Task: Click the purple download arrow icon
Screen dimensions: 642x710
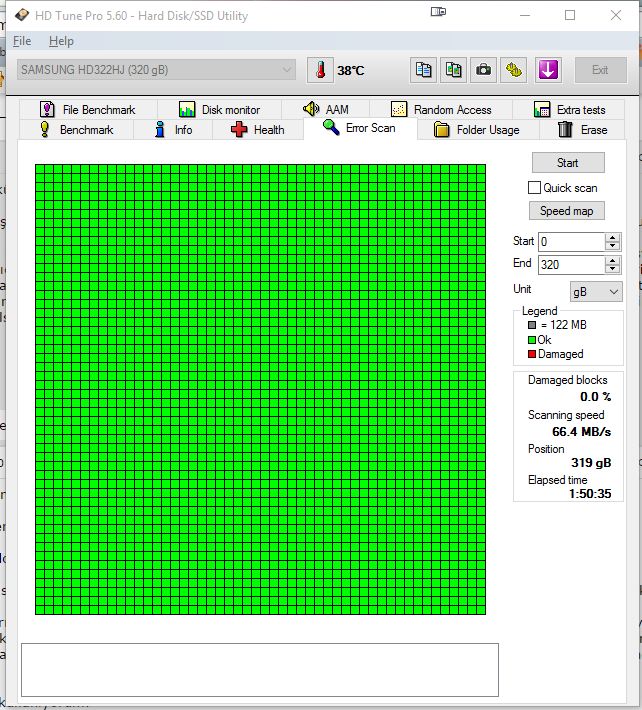Action: pos(548,70)
